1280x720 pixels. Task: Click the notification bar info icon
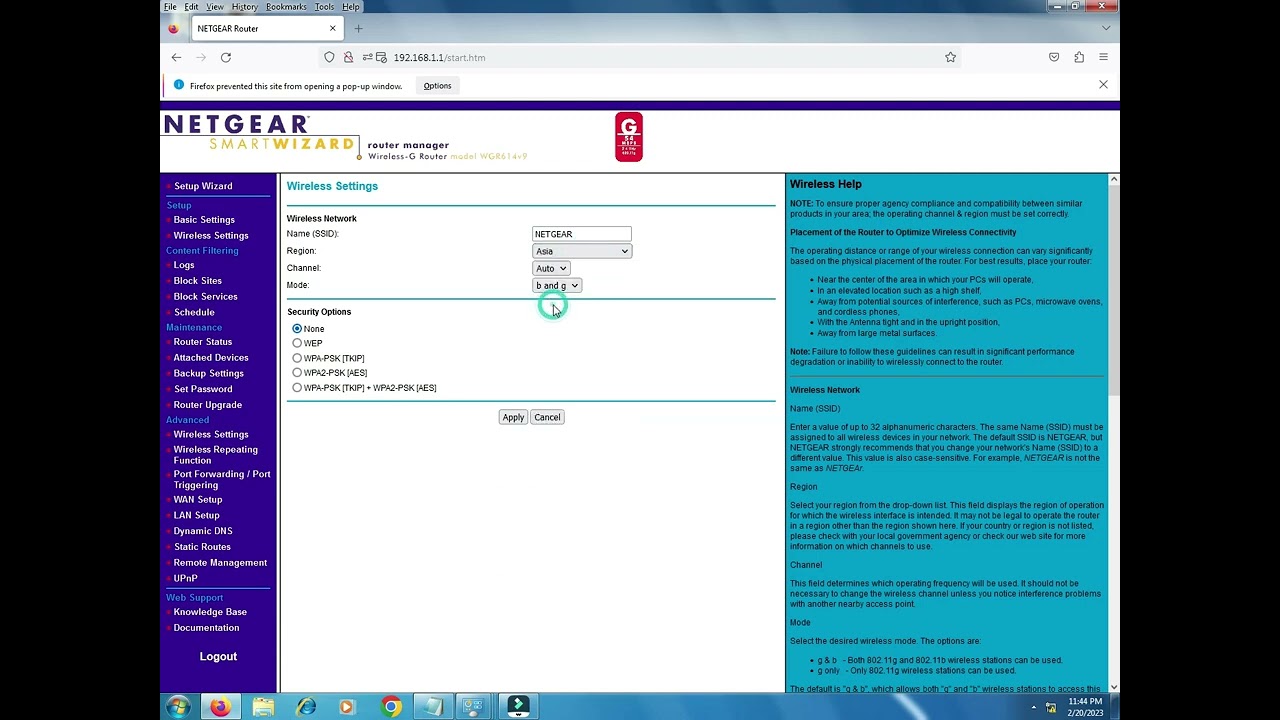(179, 85)
